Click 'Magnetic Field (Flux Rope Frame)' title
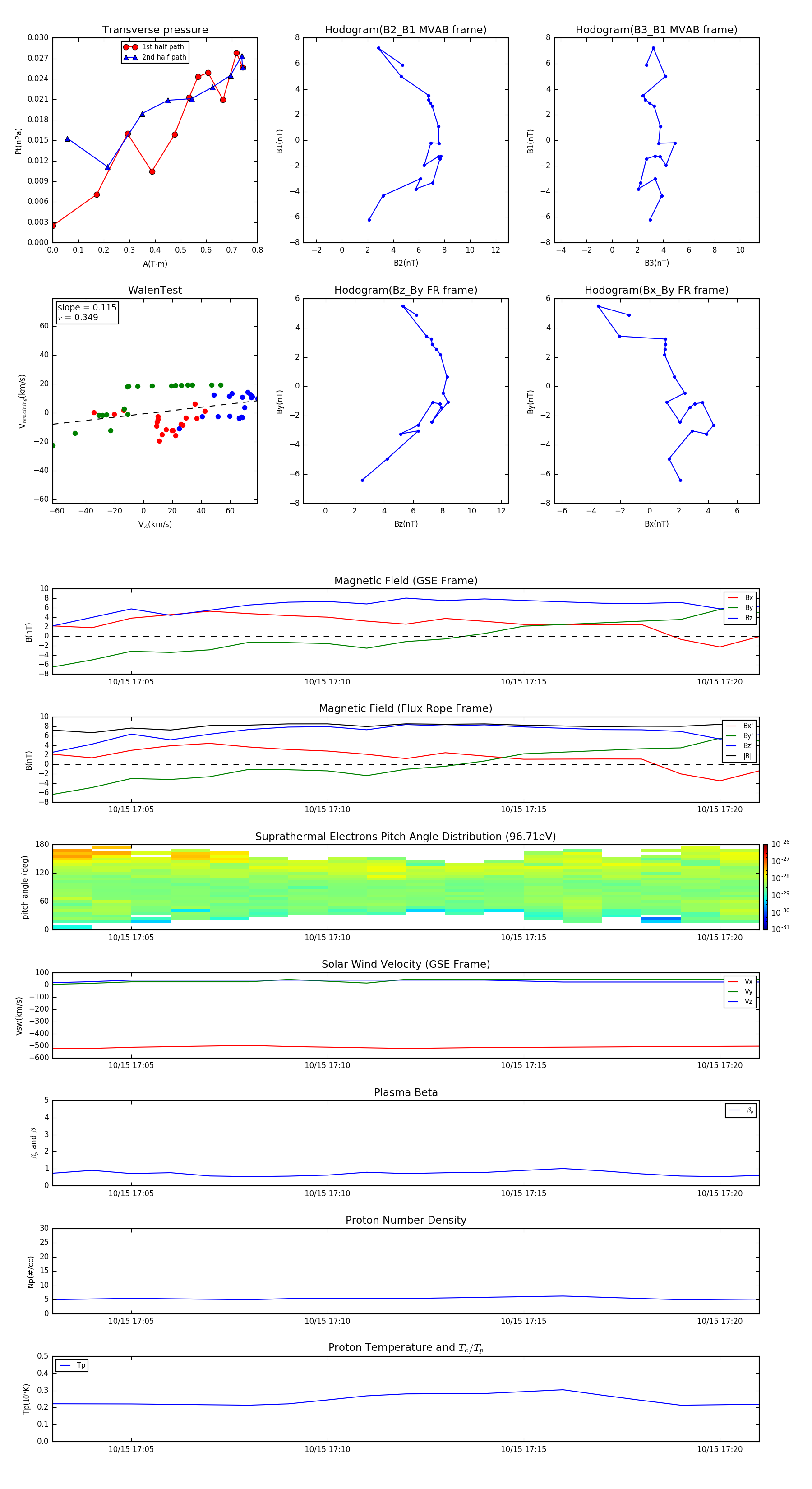 tap(406, 709)
